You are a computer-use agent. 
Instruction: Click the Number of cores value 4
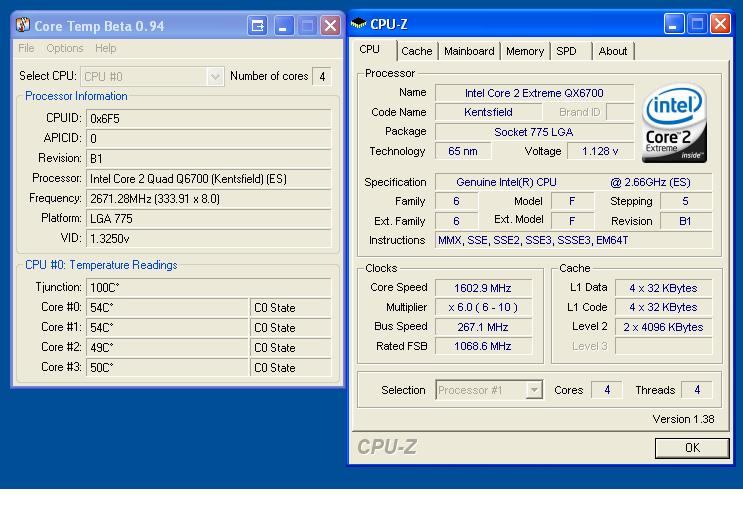[x=322, y=76]
